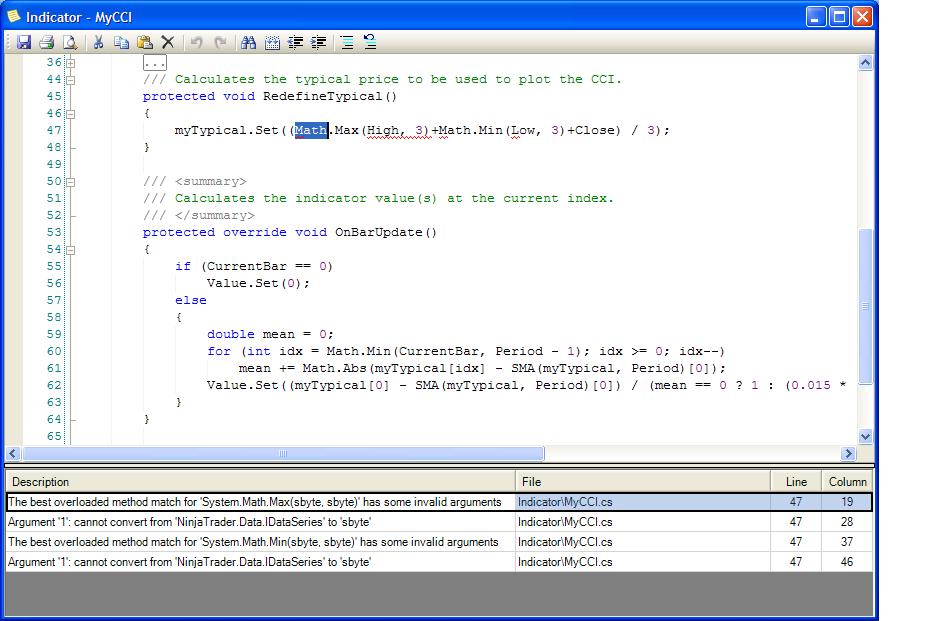The height and width of the screenshot is (621, 927).
Task: Click 'Low' argument on line 47
Action: (523, 130)
